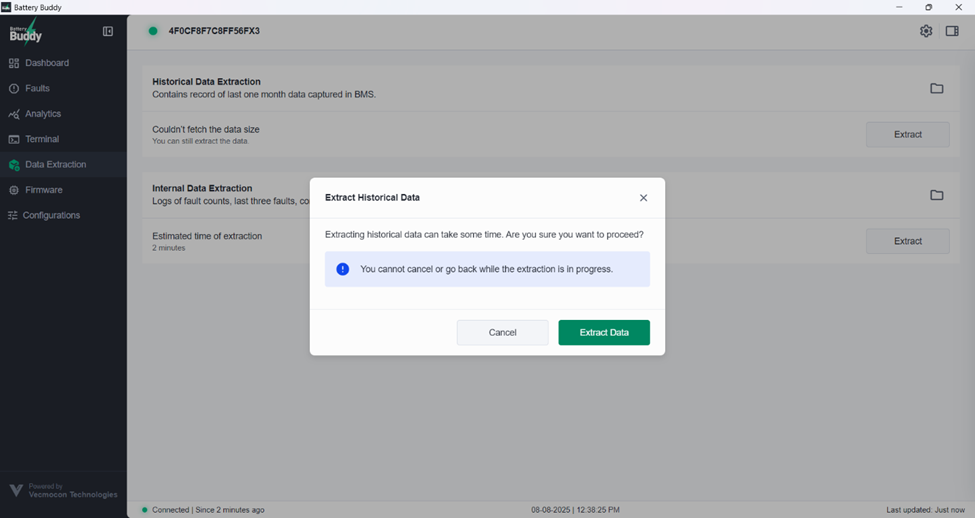Toggle the right side panel icon
Image resolution: width=975 pixels, height=518 pixels.
tap(952, 31)
